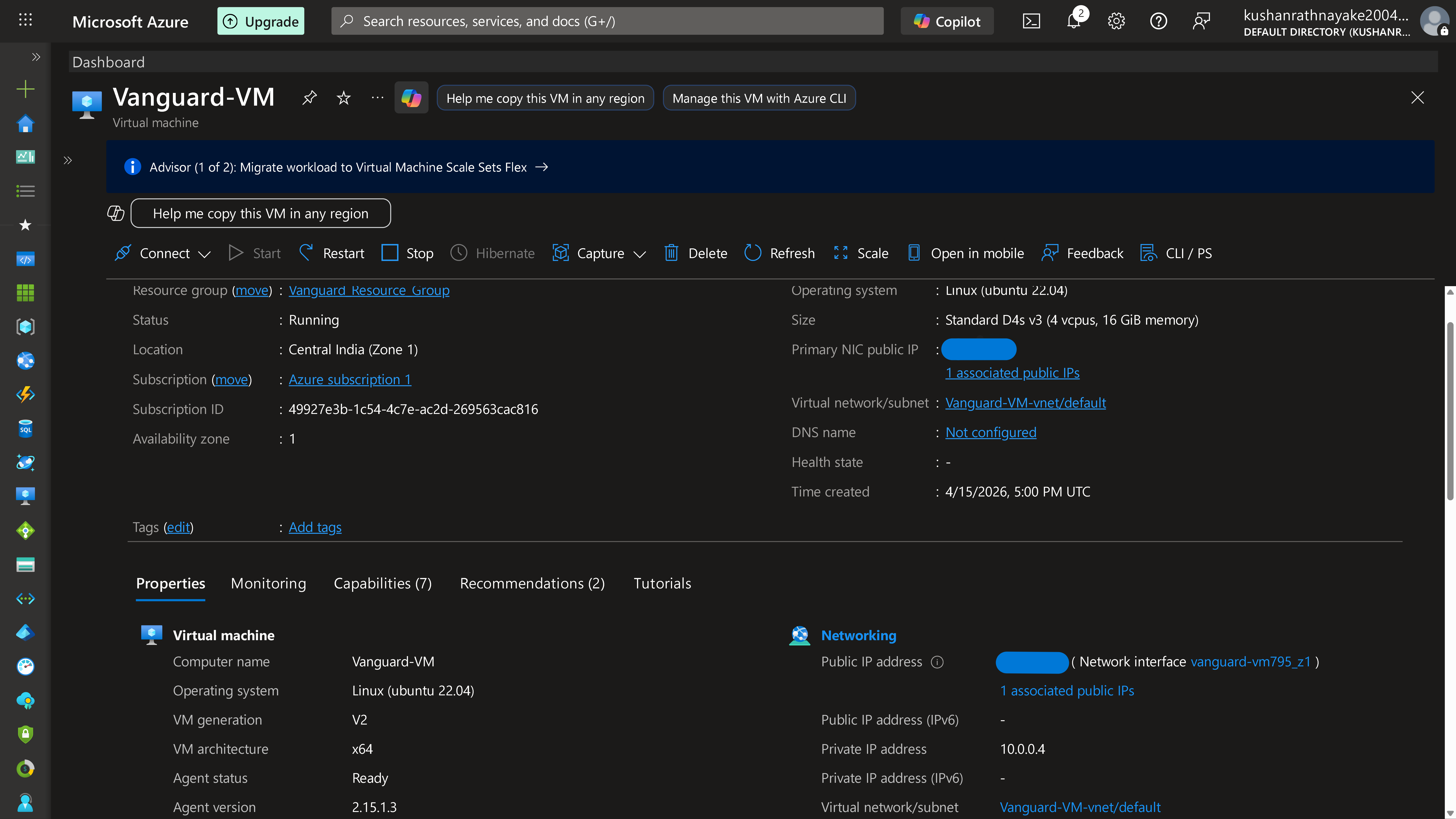1456x819 pixels.
Task: Click the Restart VM icon
Action: pyautogui.click(x=306, y=253)
